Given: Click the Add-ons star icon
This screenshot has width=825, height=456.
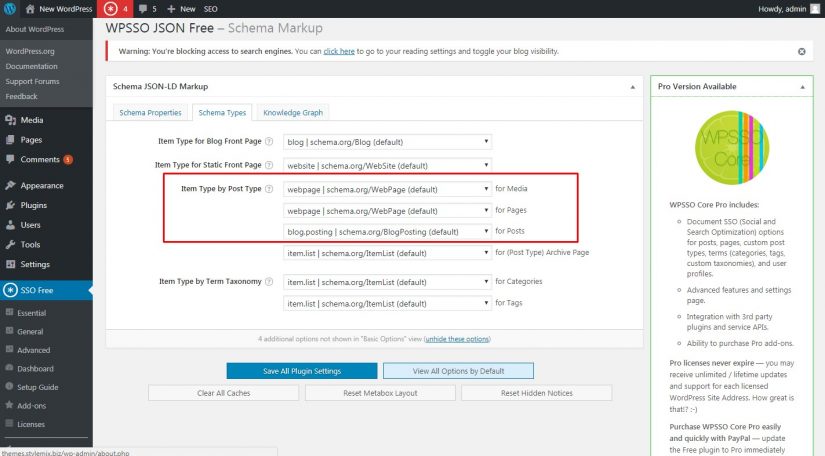Looking at the screenshot, I should pyautogui.click(x=9, y=405).
